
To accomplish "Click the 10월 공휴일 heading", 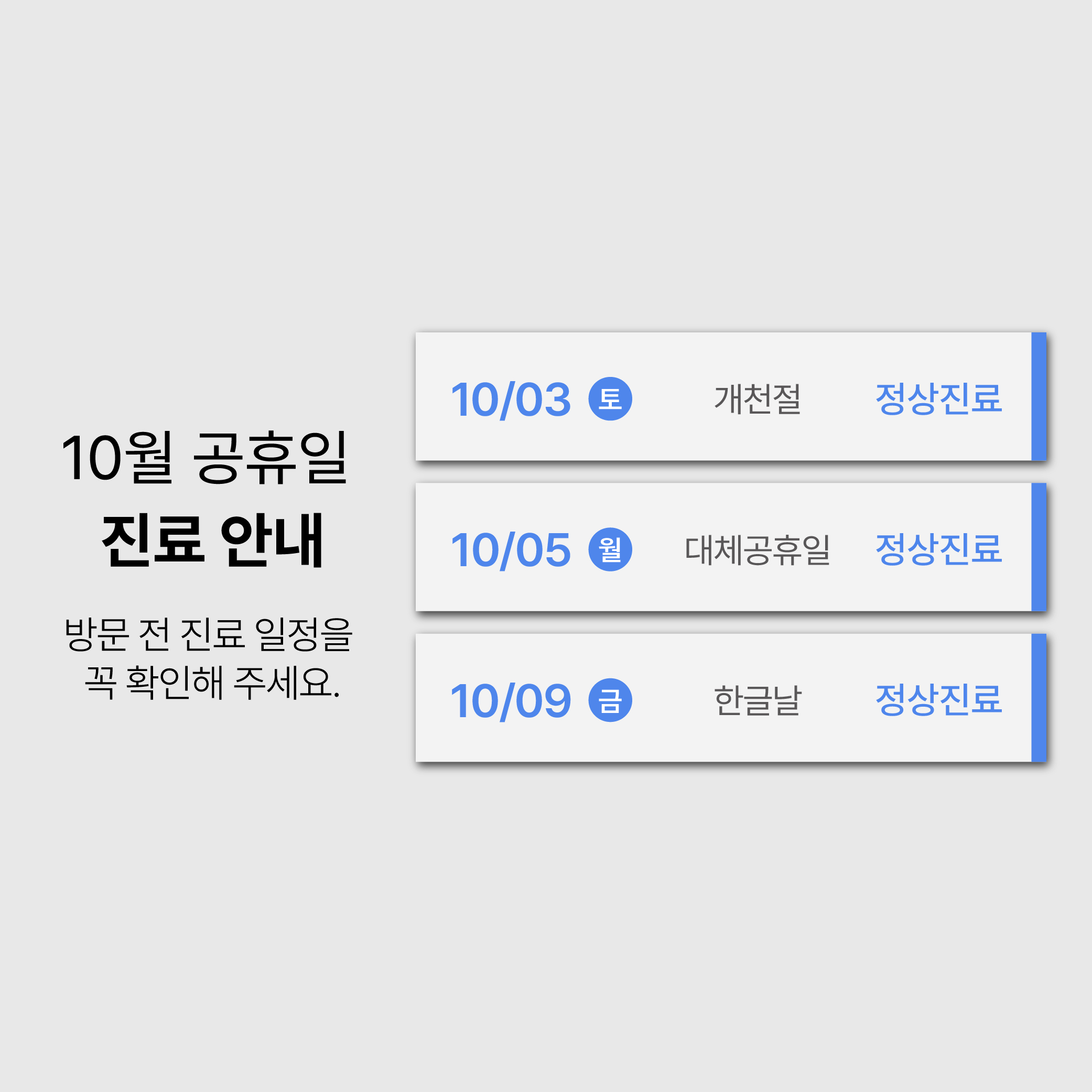I will 204,458.
